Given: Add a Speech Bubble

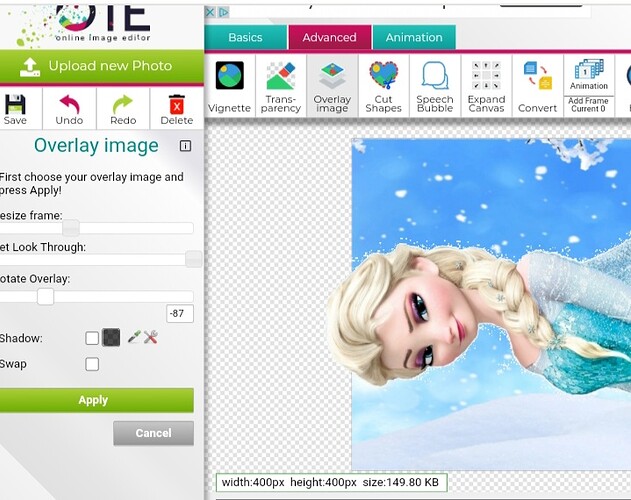Looking at the screenshot, I should [435, 78].
